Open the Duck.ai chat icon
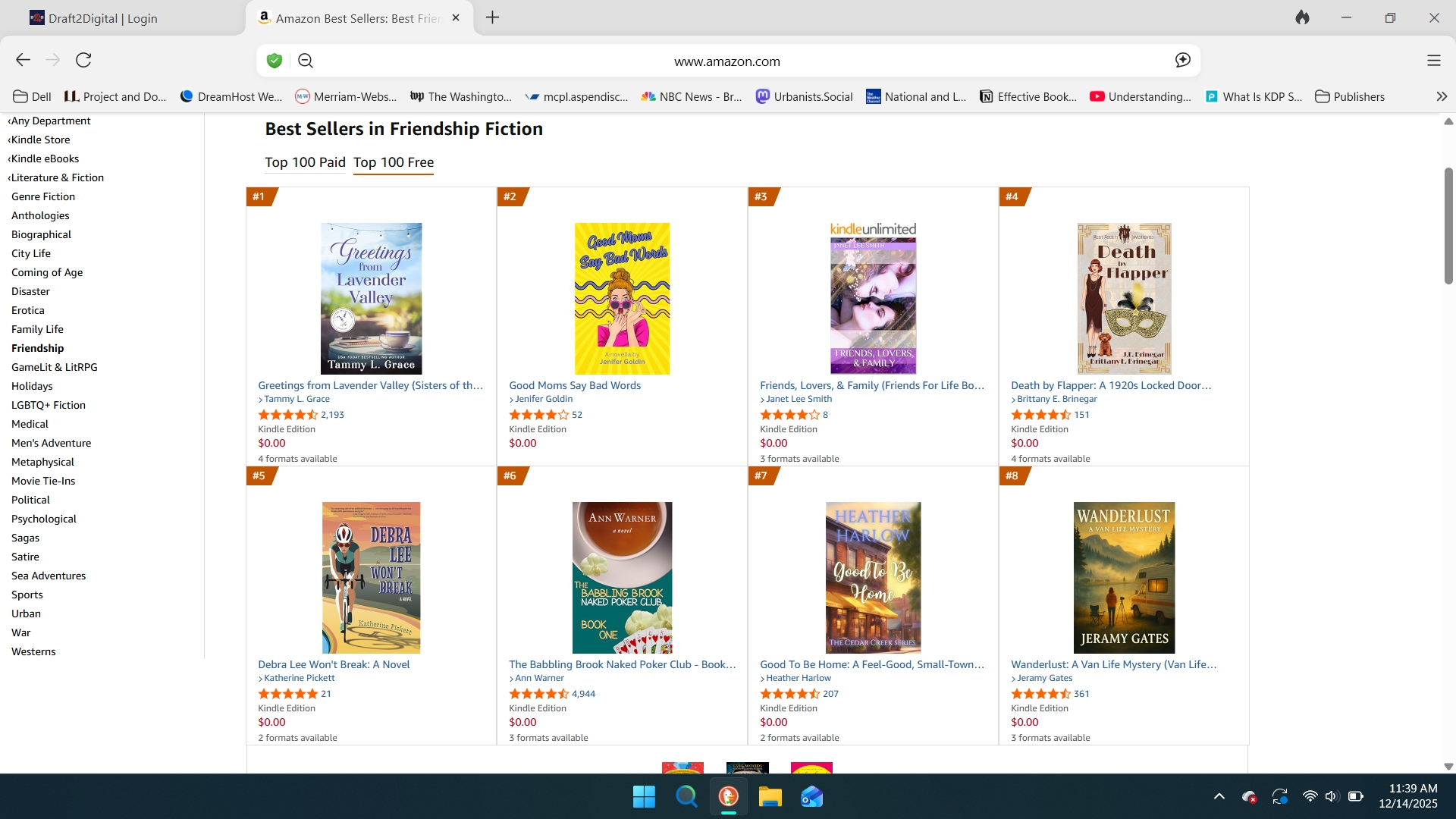 1182,61
